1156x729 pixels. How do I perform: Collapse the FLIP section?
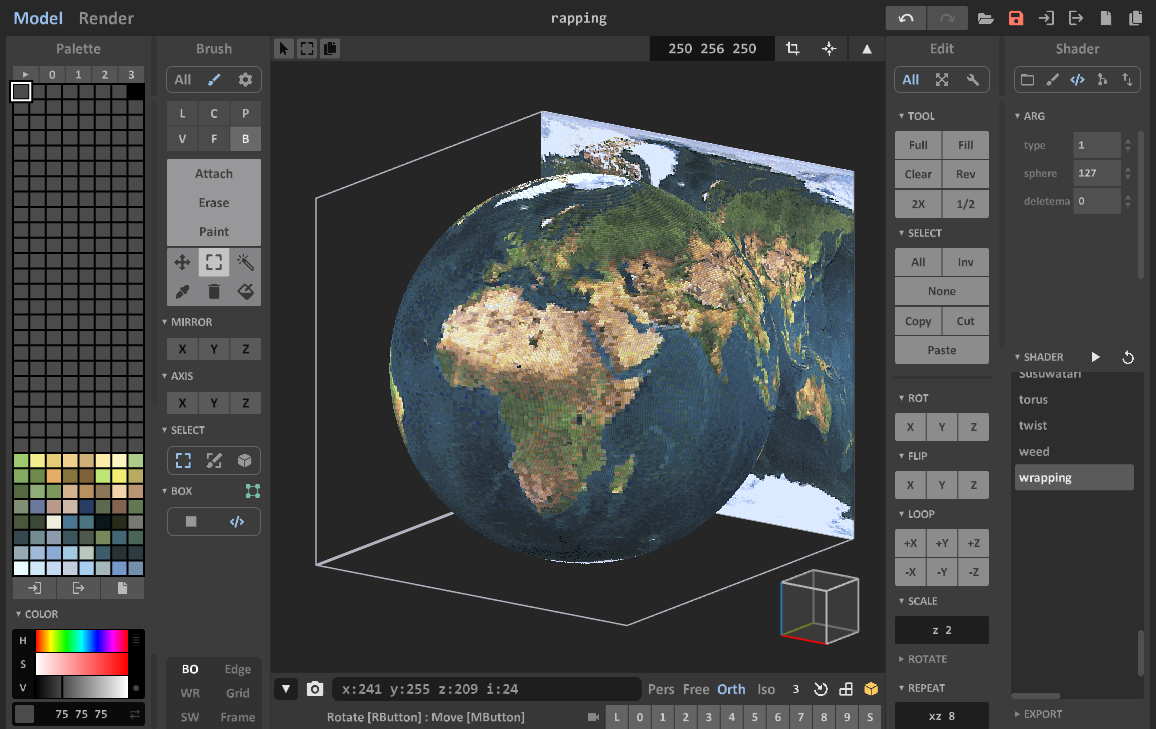point(913,456)
